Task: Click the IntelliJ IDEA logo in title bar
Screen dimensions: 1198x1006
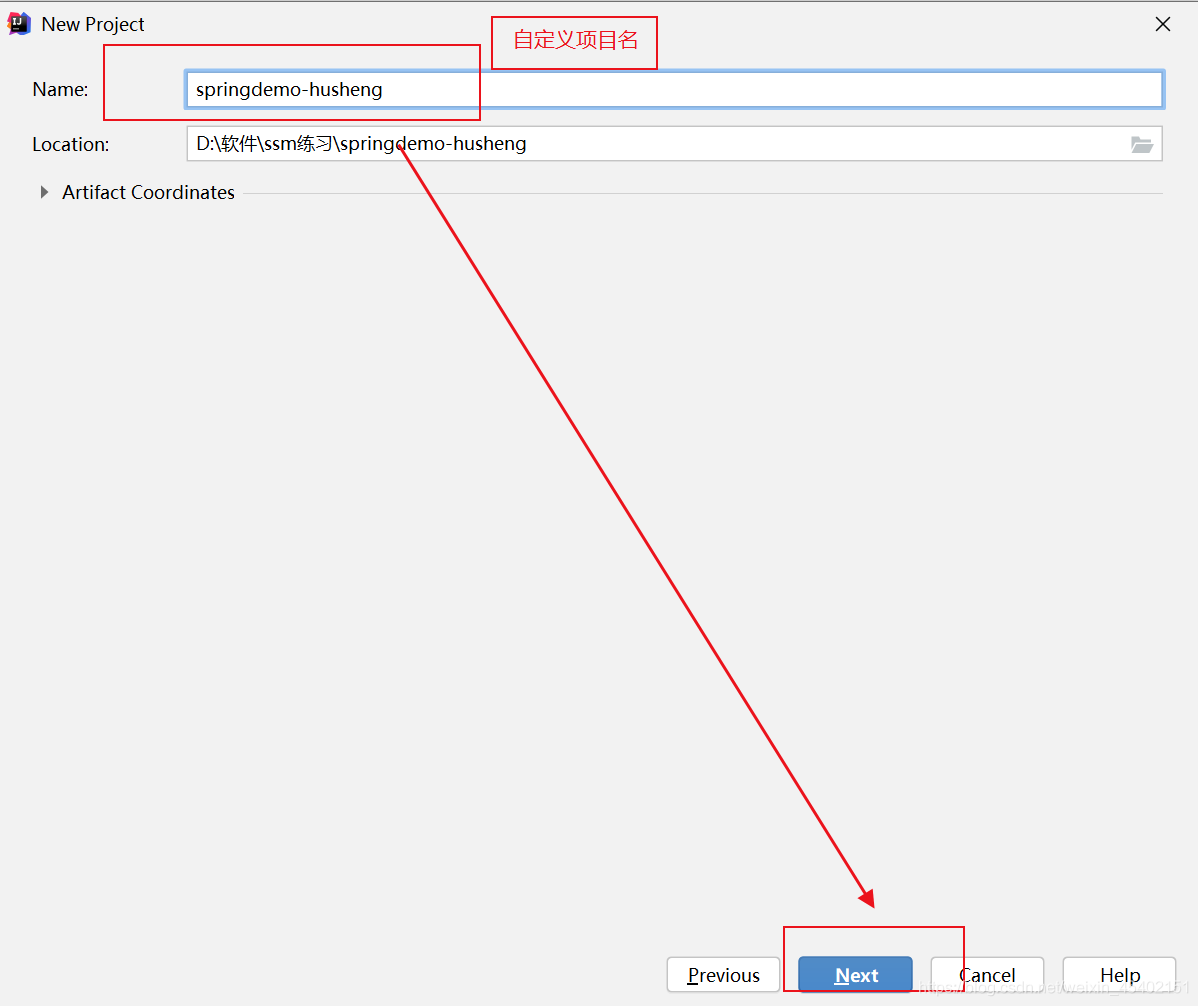Action: (x=18, y=24)
